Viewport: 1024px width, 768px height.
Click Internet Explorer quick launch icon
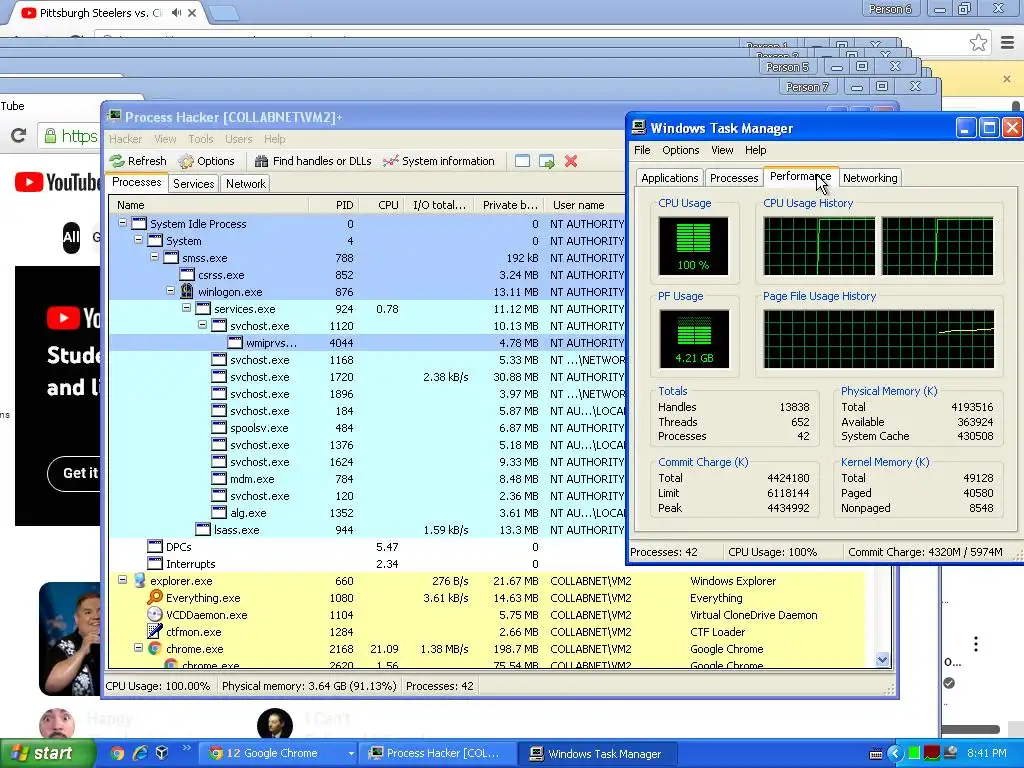(140, 753)
